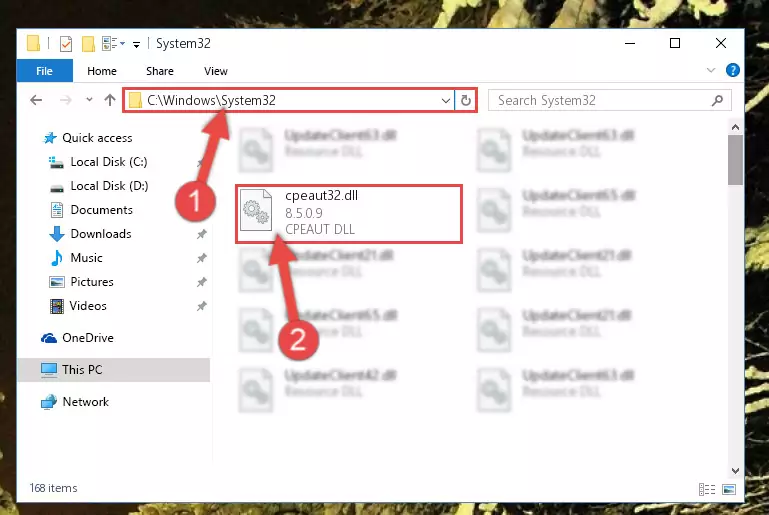
Task: Click the pin icon next to Pictures
Action: pos(201,282)
